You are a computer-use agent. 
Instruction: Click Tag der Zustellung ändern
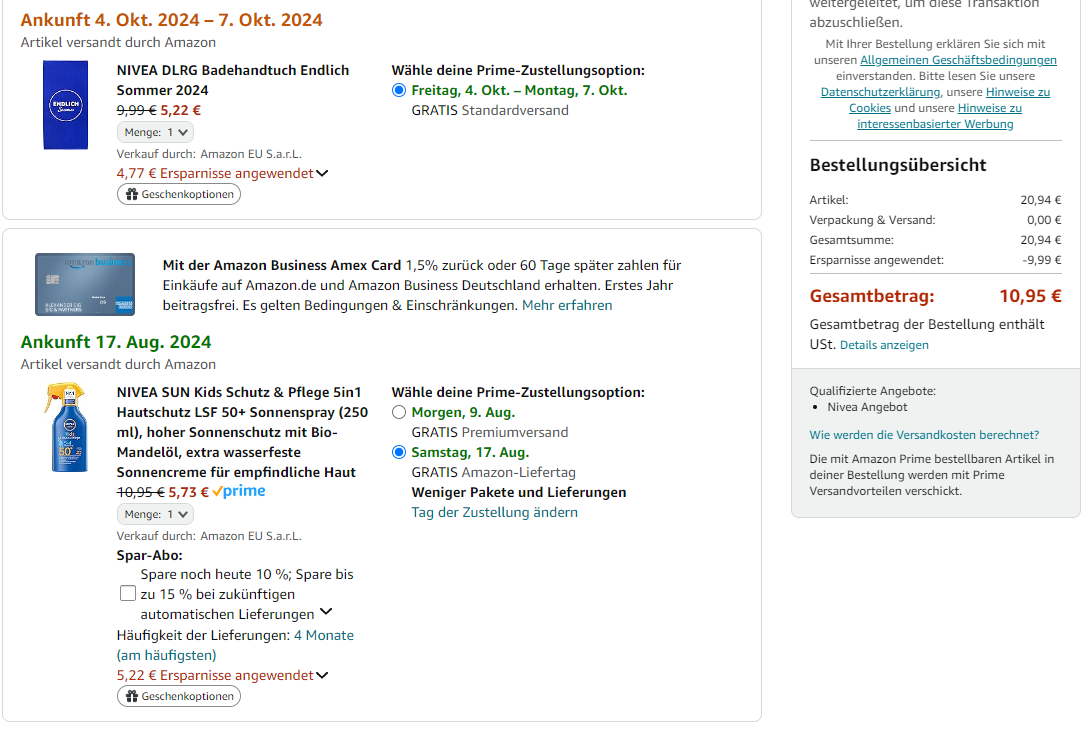494,513
